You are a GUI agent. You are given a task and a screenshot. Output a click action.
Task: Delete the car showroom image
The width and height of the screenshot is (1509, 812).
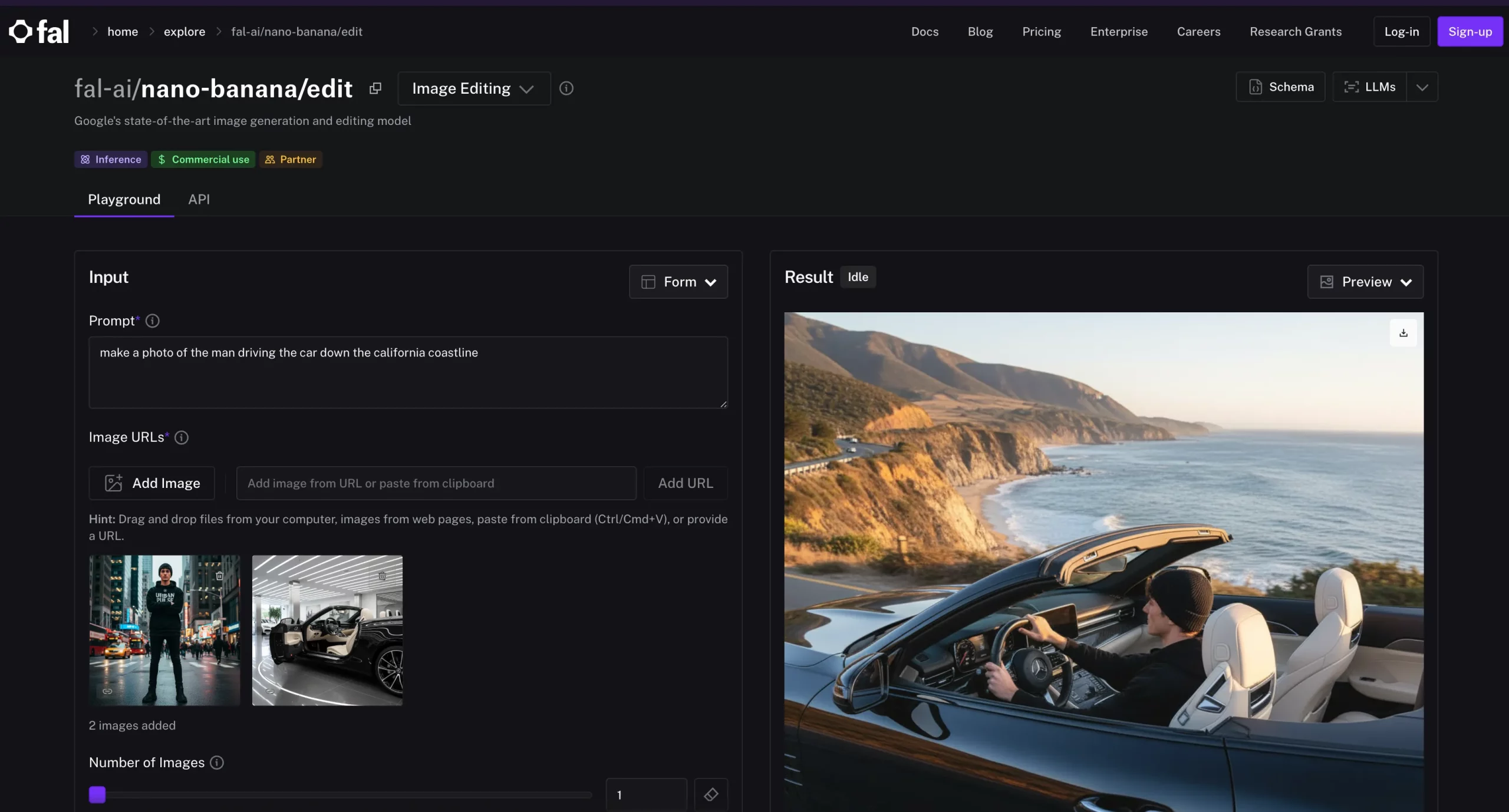tap(382, 576)
